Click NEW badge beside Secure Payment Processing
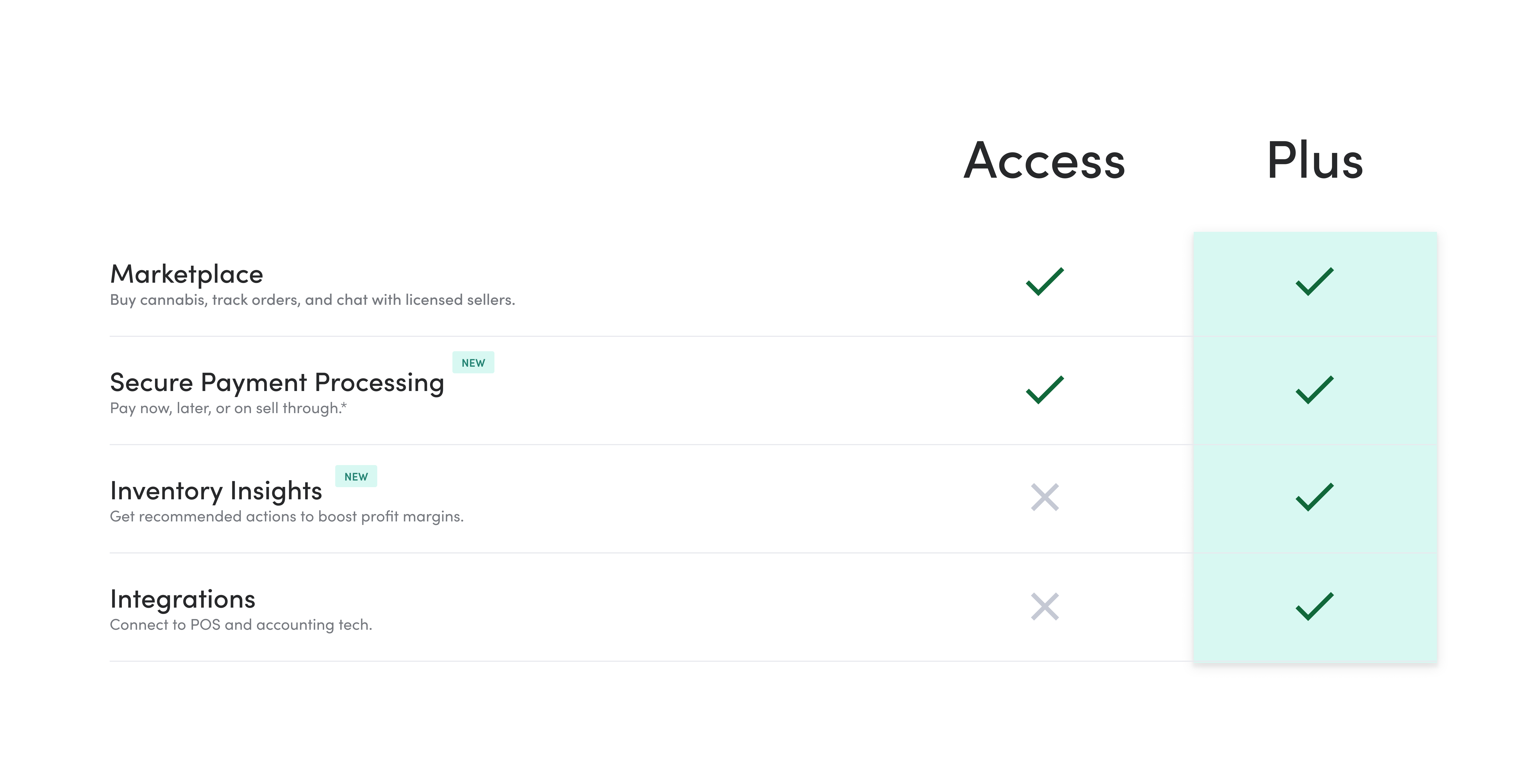This screenshot has height=784, width=1539. 473,362
